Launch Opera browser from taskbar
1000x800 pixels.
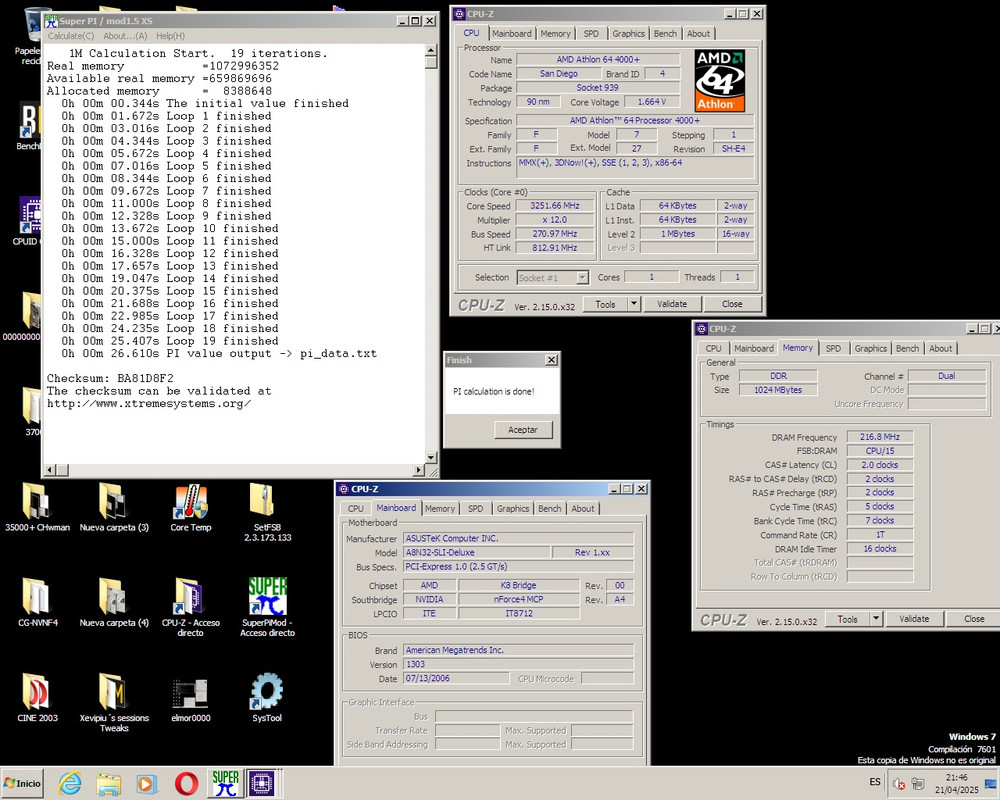(186, 783)
